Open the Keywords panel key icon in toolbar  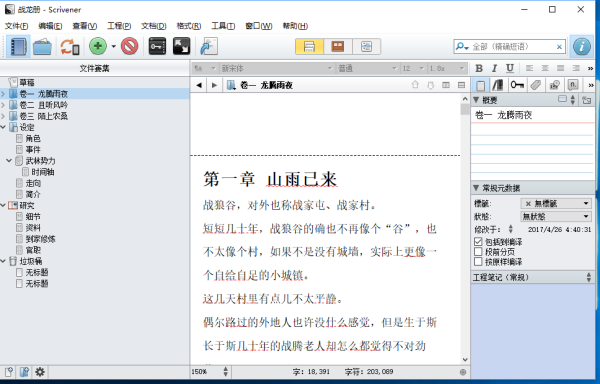point(157,46)
